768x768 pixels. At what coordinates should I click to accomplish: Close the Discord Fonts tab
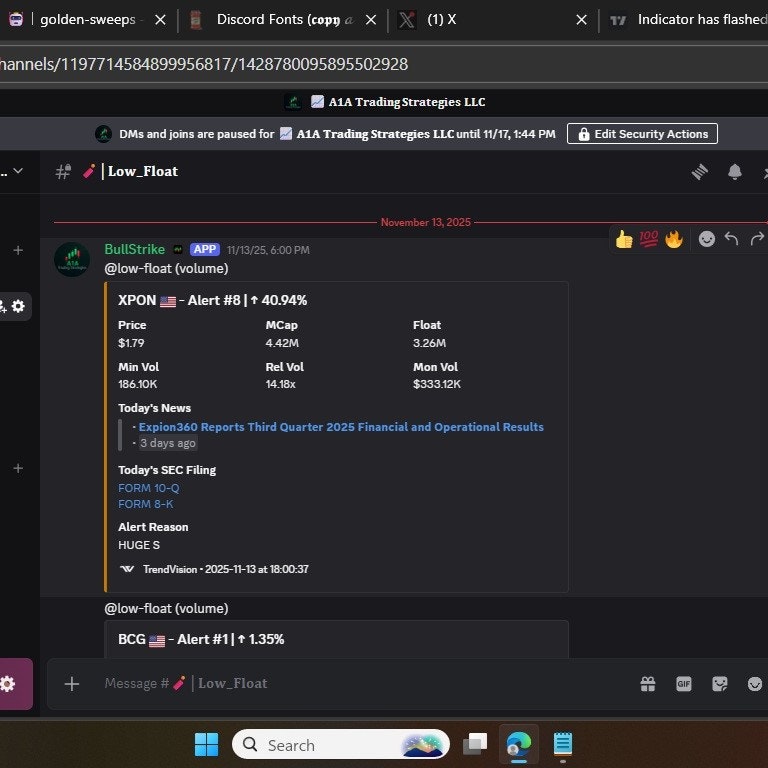(x=371, y=20)
